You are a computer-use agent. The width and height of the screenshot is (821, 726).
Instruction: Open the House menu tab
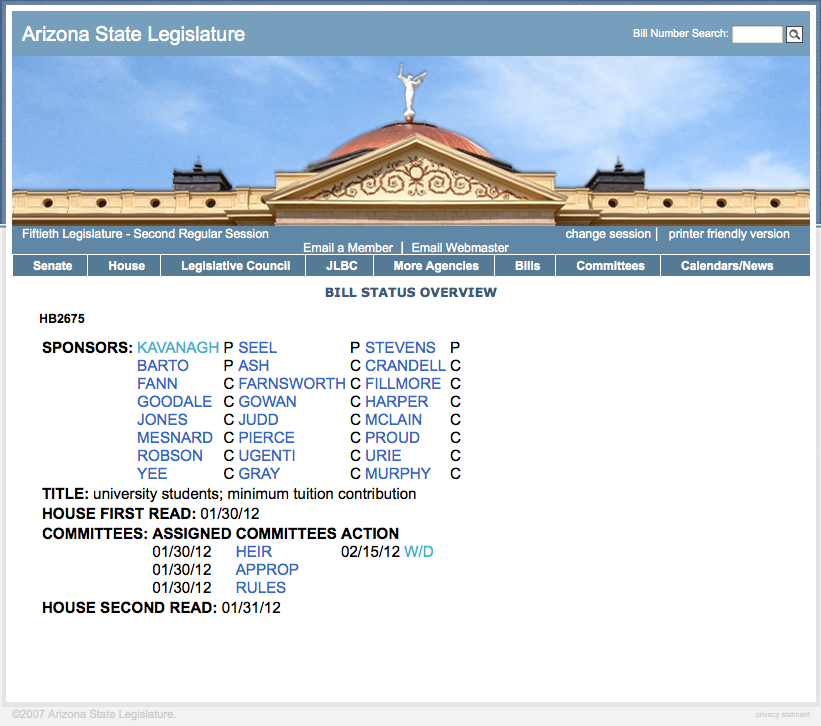click(127, 266)
